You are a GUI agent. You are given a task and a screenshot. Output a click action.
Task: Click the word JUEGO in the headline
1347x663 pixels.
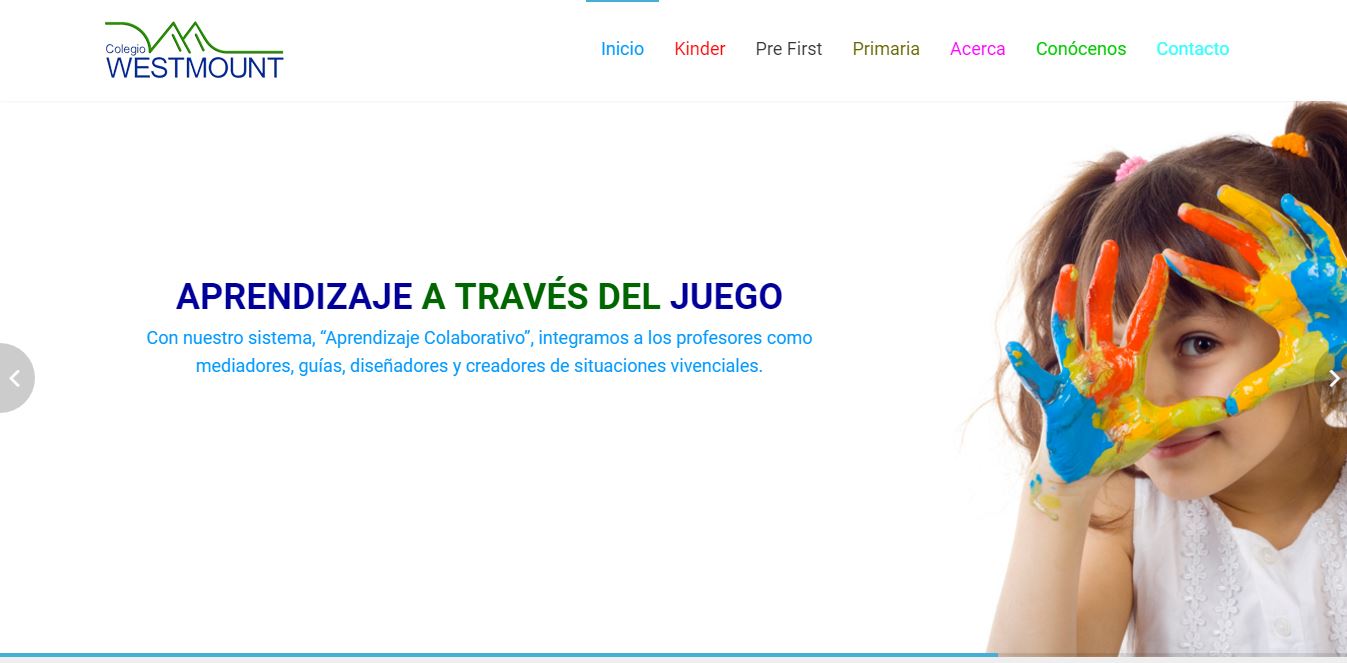click(x=725, y=297)
